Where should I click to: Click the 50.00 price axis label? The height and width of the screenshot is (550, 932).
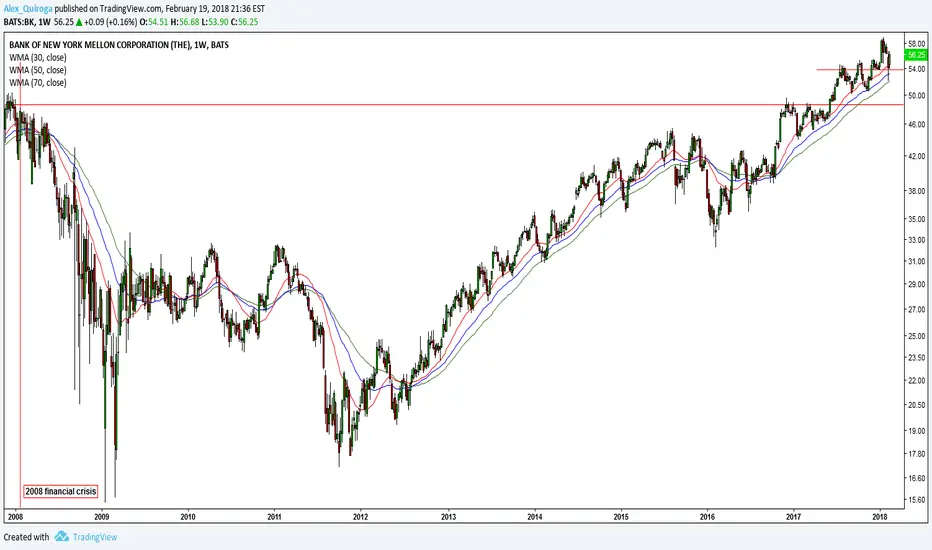coord(917,95)
